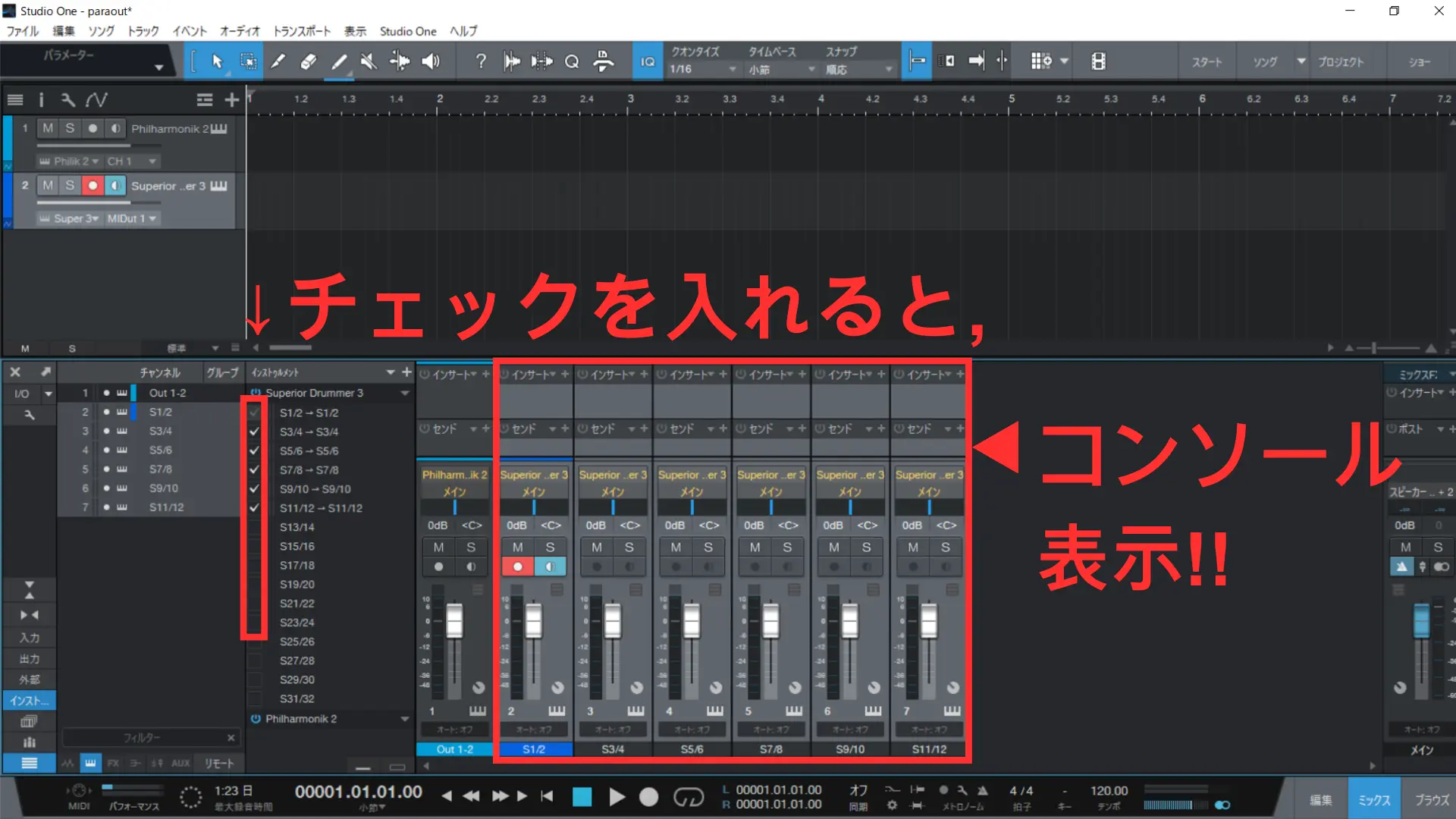This screenshot has height=819, width=1456.
Task: Close the console panel with X icon
Action: pyautogui.click(x=15, y=372)
